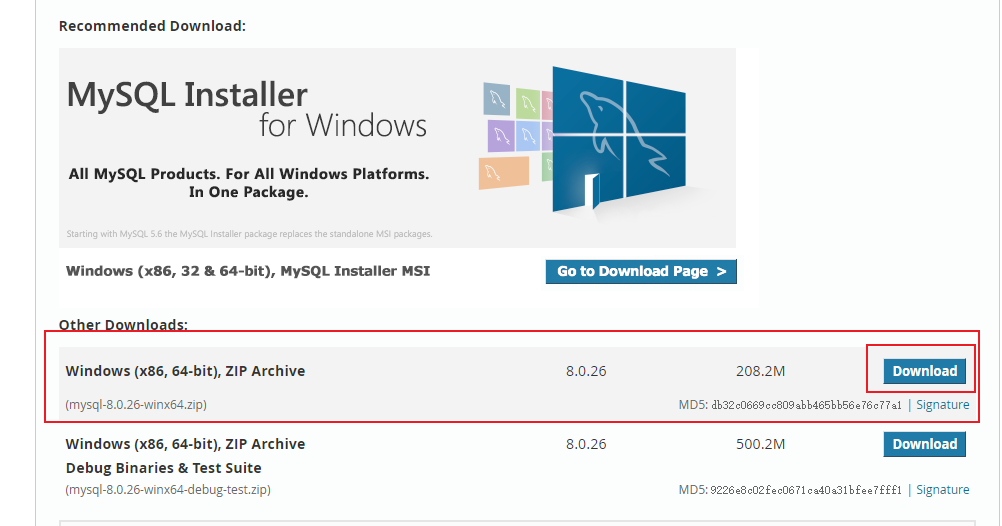Click the MD5 hash db32c0669cc809abb465bb56e76c77a1

click(x=806, y=405)
